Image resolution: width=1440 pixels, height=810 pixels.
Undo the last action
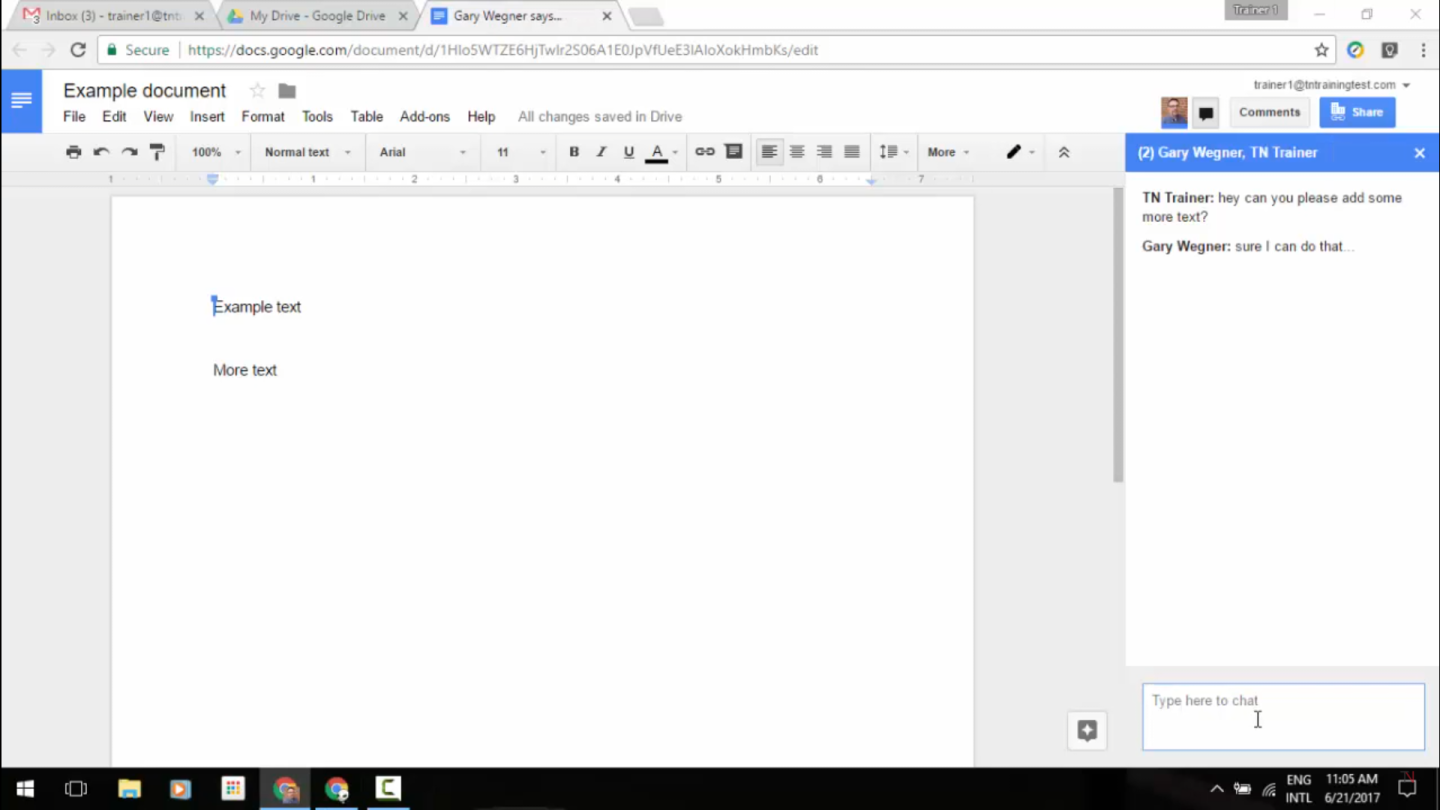[x=101, y=152]
